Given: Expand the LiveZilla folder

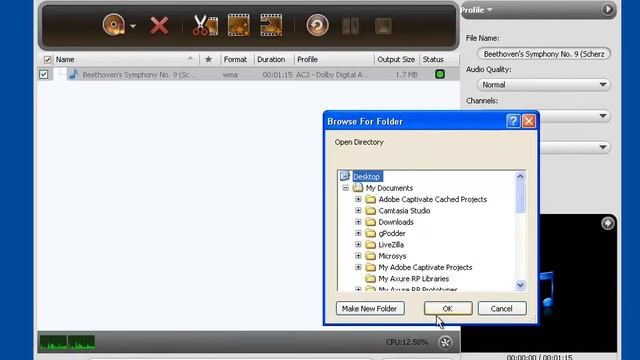Looking at the screenshot, I should point(358,244).
